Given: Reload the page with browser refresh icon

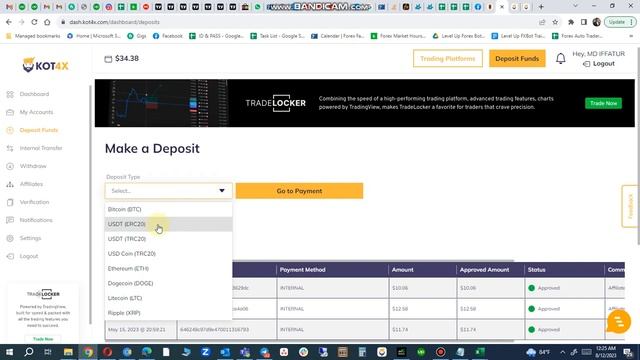Looking at the screenshot, I should click(x=34, y=22).
